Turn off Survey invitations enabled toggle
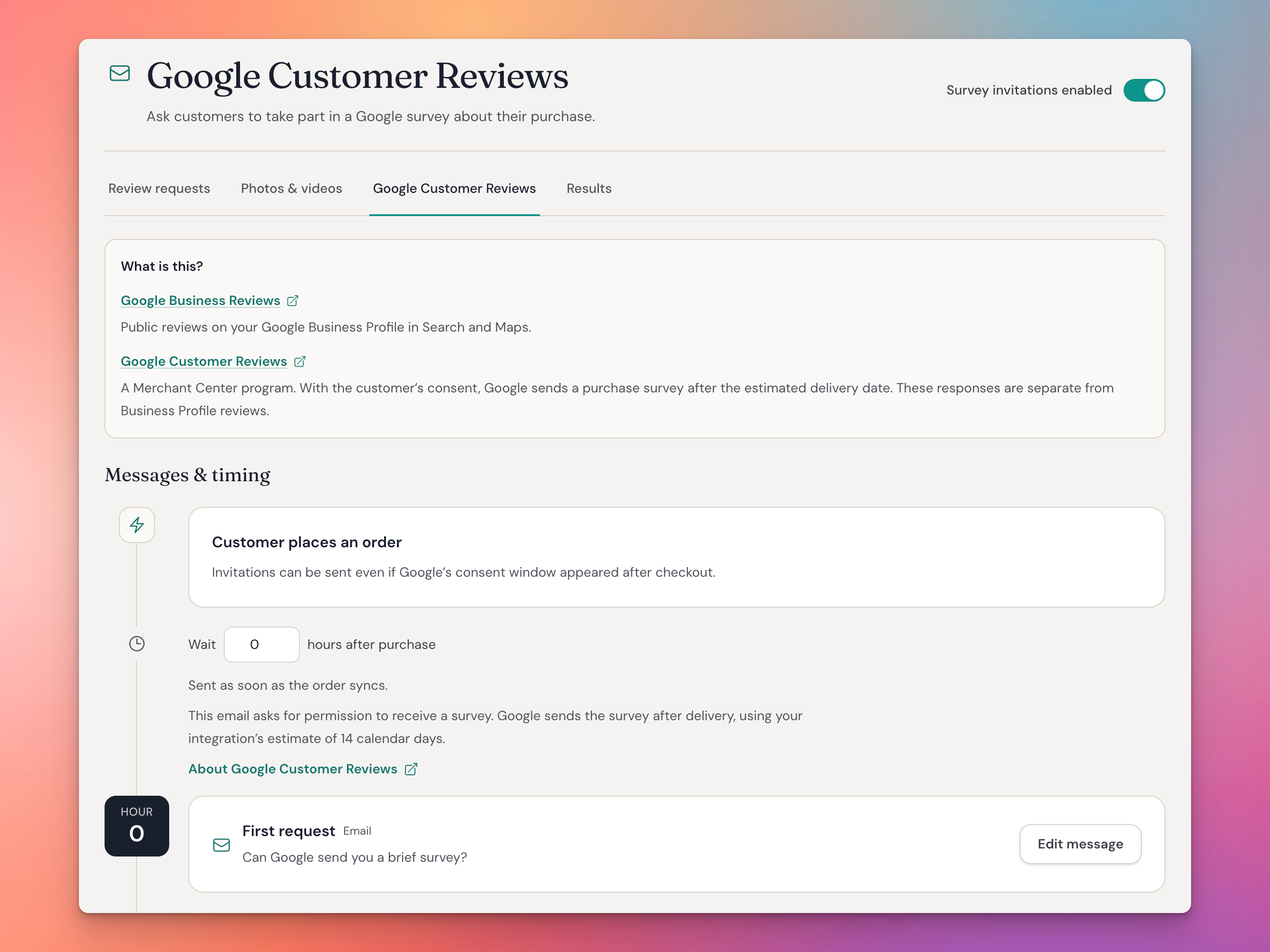The height and width of the screenshot is (952, 1270). (x=1144, y=90)
